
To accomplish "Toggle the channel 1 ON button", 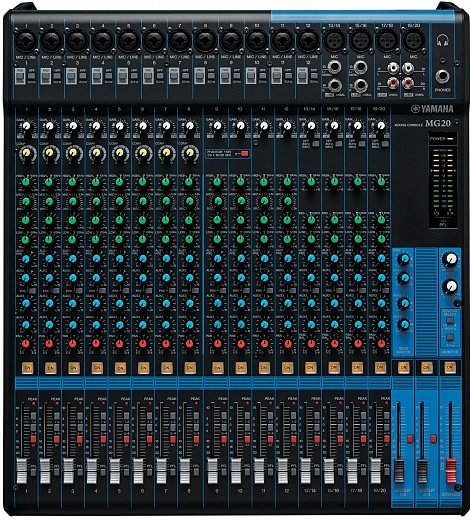I will [x=27, y=368].
